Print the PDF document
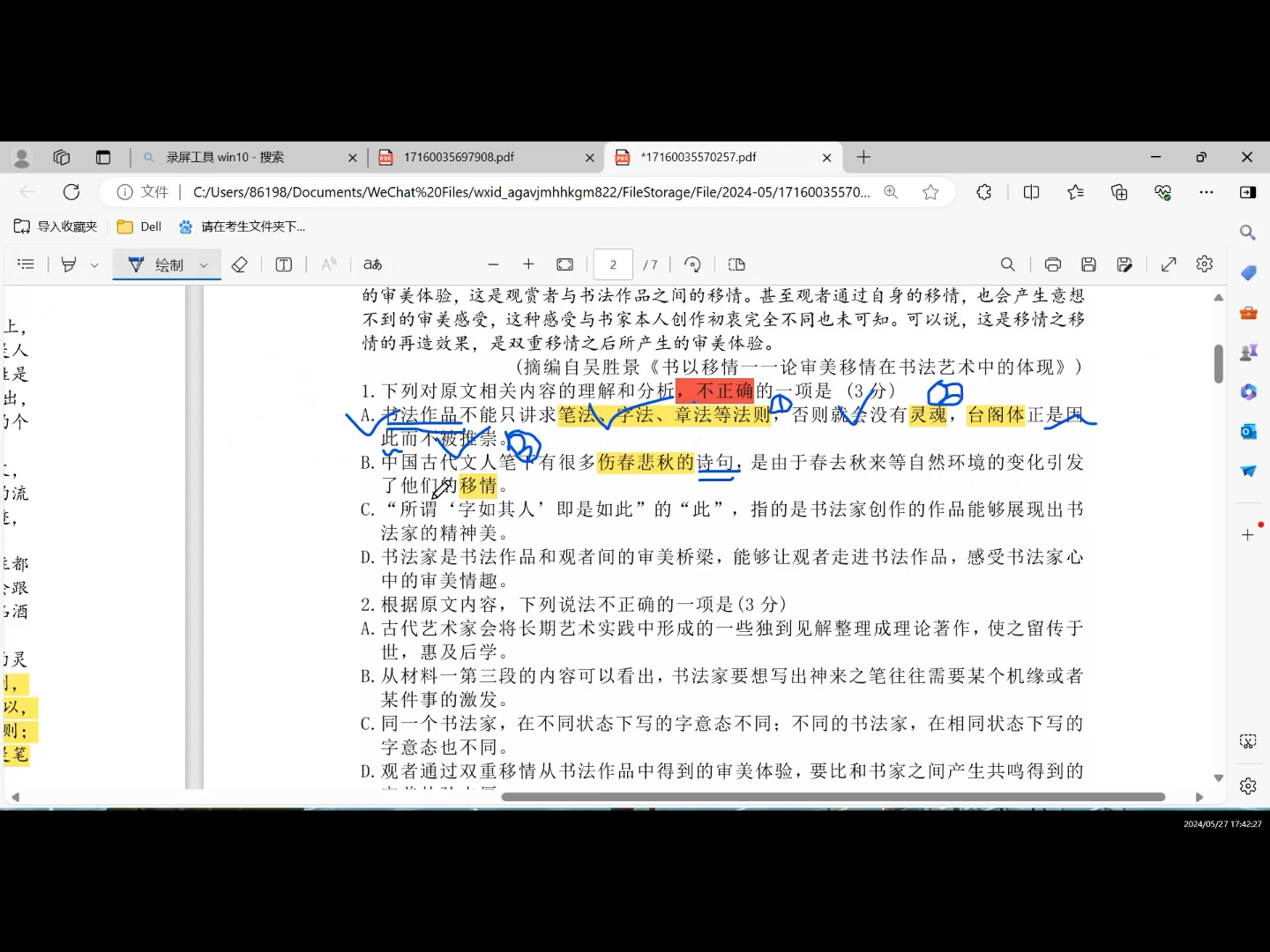This screenshot has height=952, width=1270. pyautogui.click(x=1053, y=264)
